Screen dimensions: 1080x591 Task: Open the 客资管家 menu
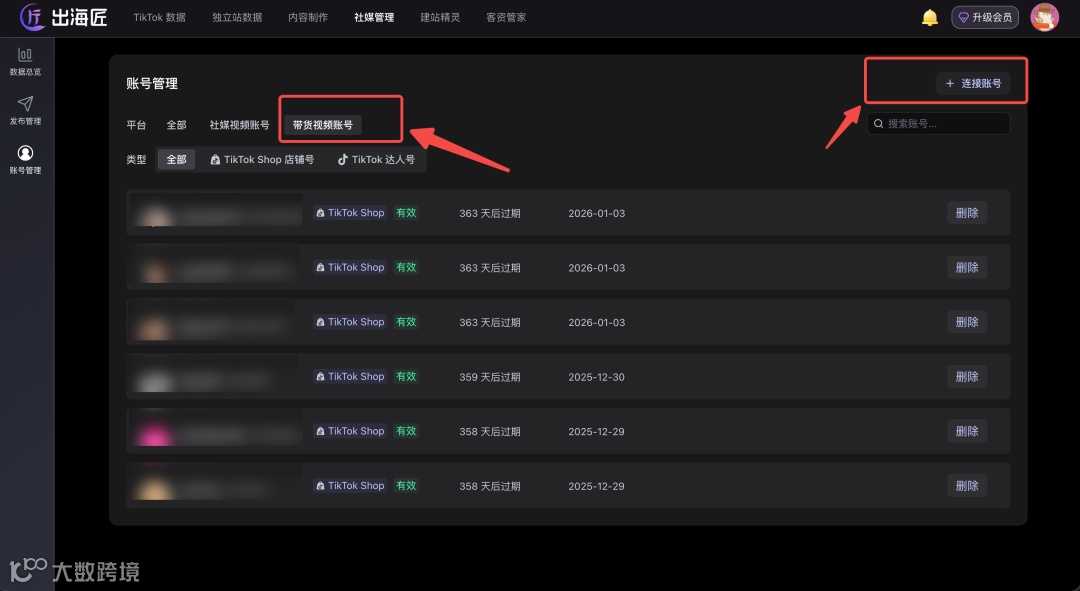tap(506, 17)
